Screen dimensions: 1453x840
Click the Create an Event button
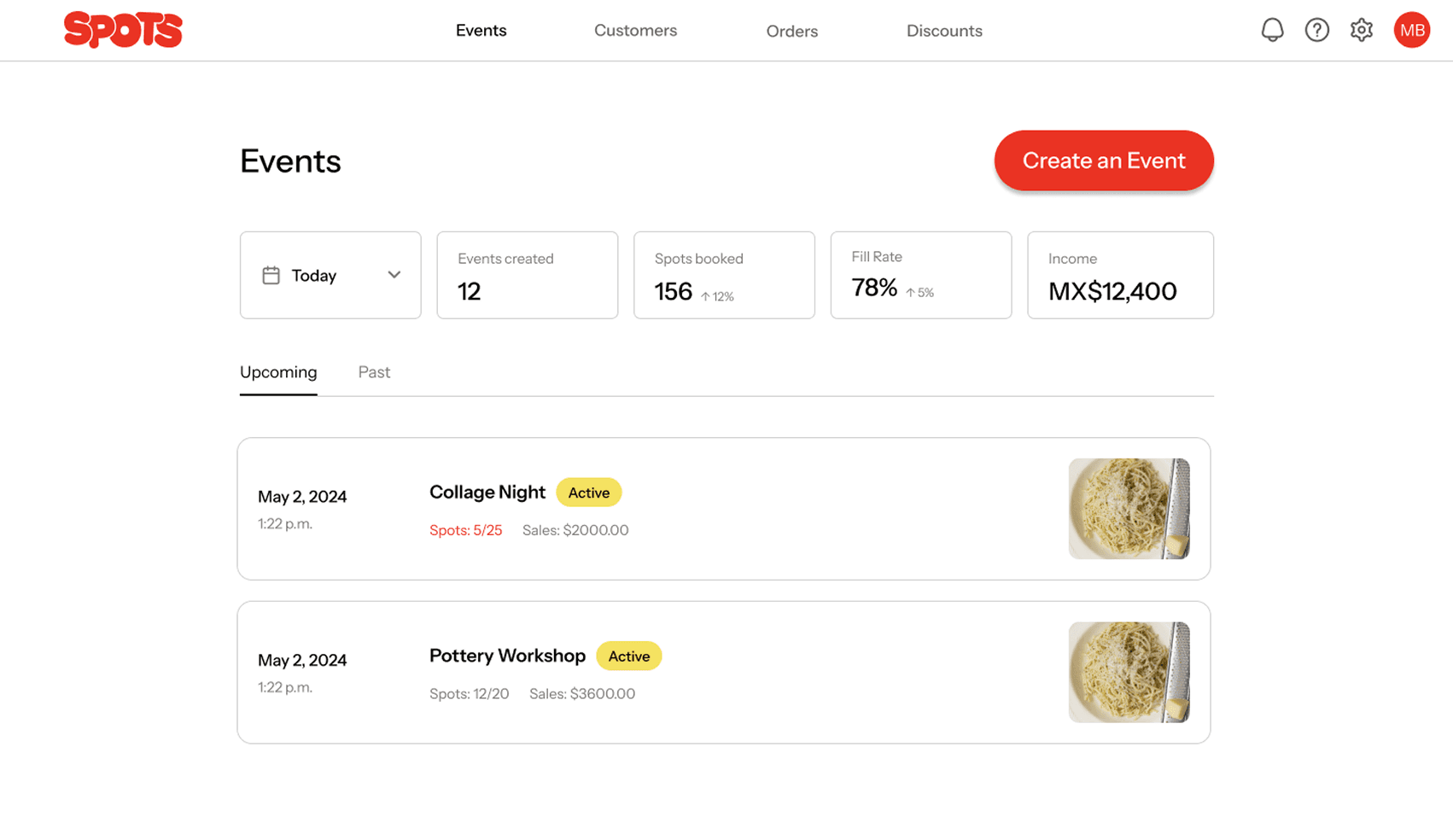(x=1104, y=160)
